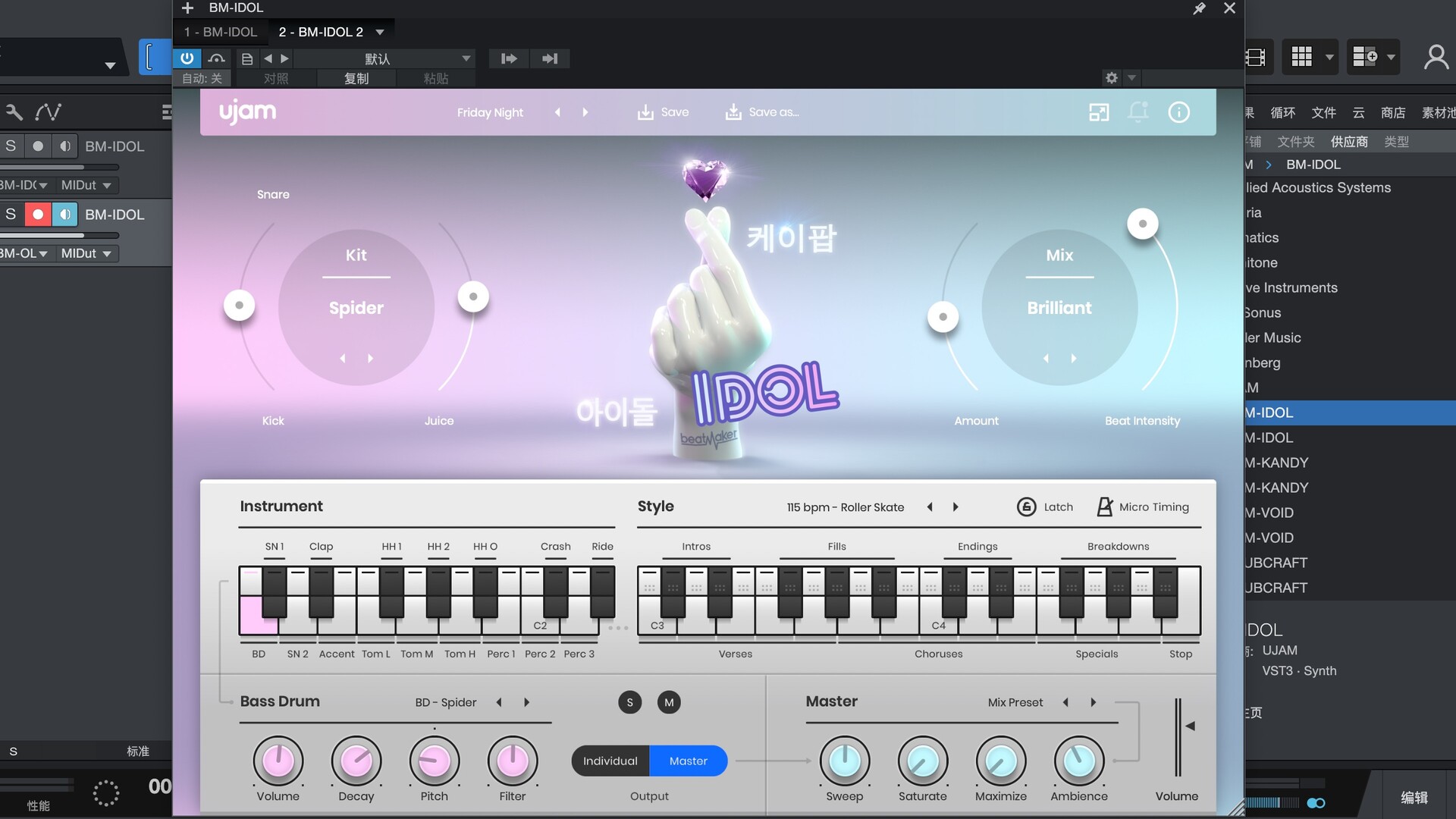Click the Bass Drum Volume knob
This screenshot has width=1456, height=819.
[x=278, y=761]
